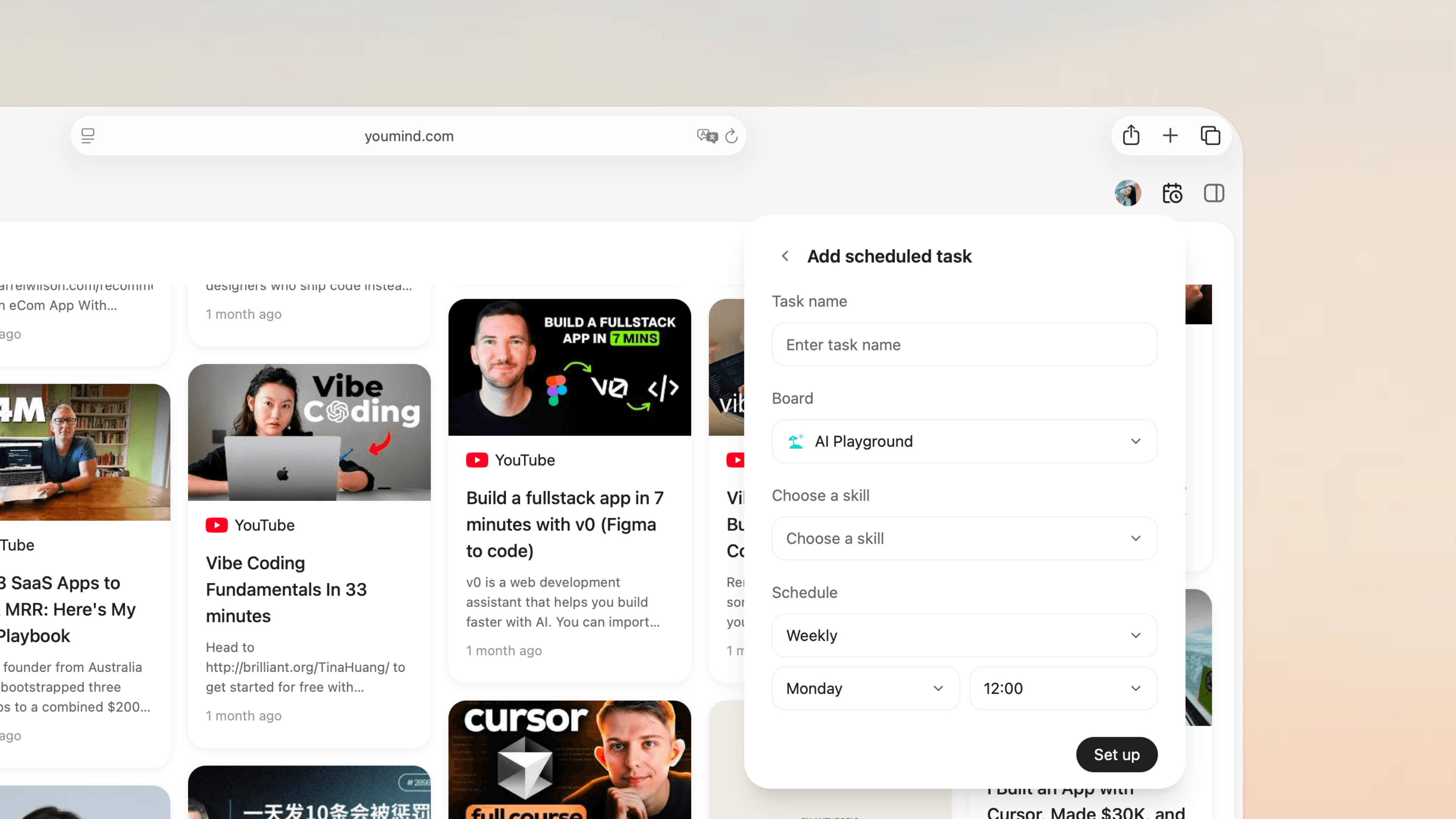Click 'YouTube' label on Vibe Coding card
The image size is (1456, 819).
[x=265, y=525]
